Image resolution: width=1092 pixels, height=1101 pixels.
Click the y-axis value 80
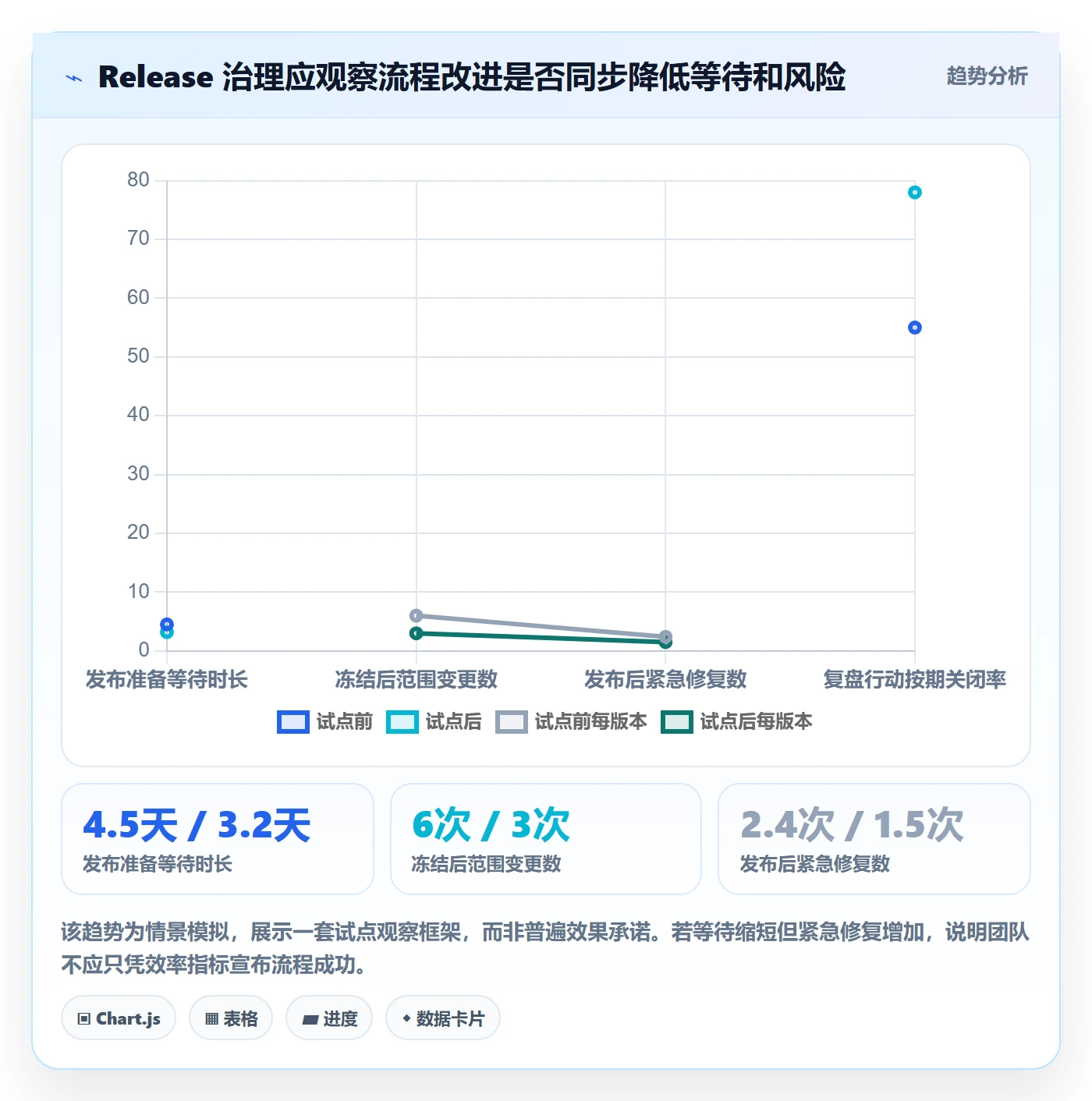(x=139, y=180)
